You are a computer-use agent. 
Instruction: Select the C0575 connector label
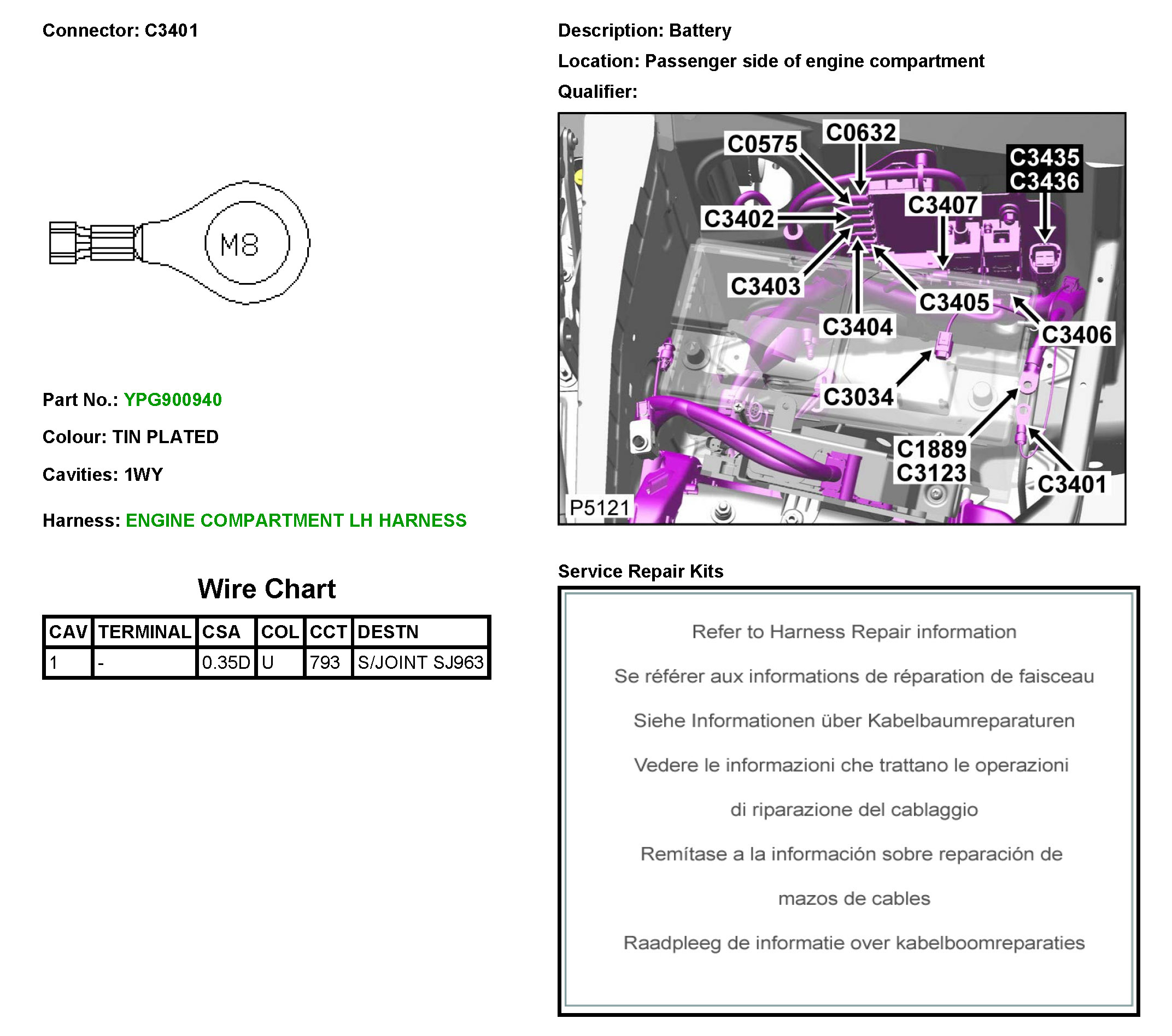[762, 144]
